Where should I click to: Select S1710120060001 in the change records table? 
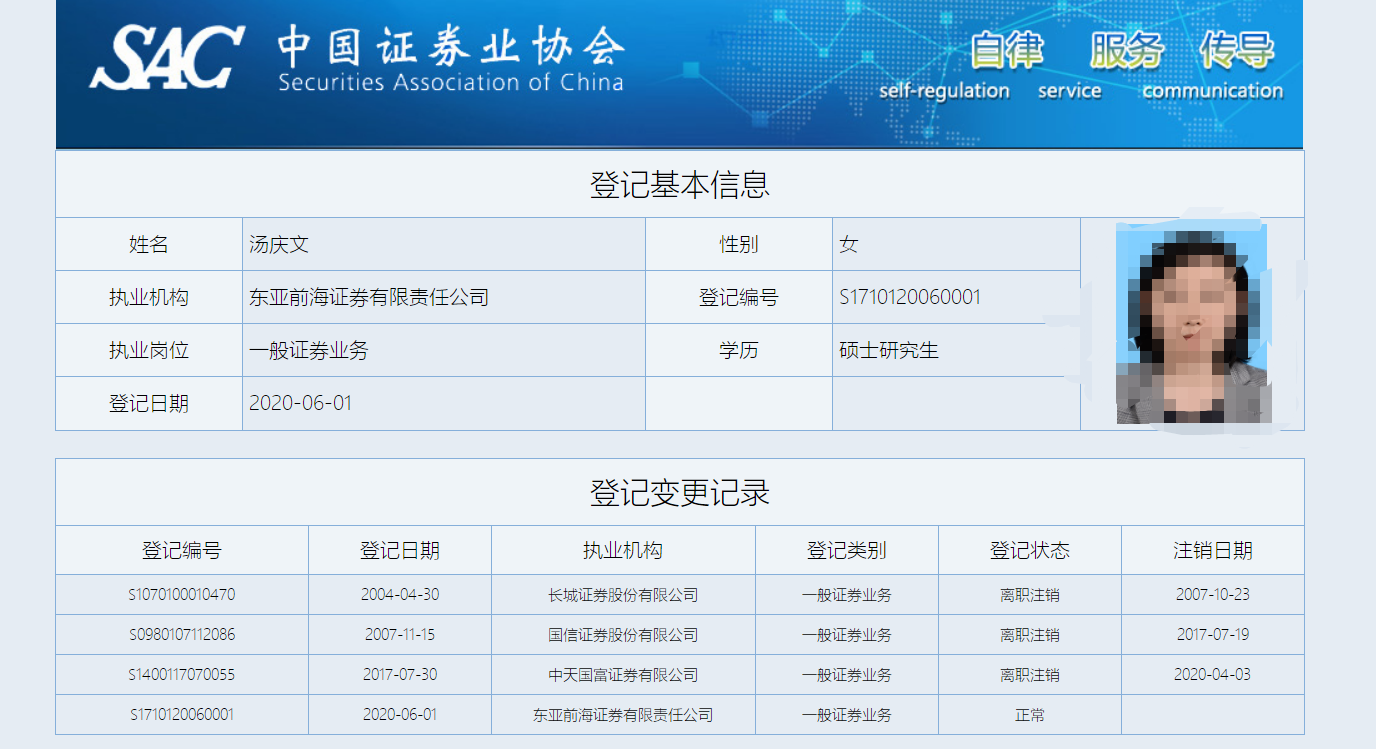tap(182, 715)
